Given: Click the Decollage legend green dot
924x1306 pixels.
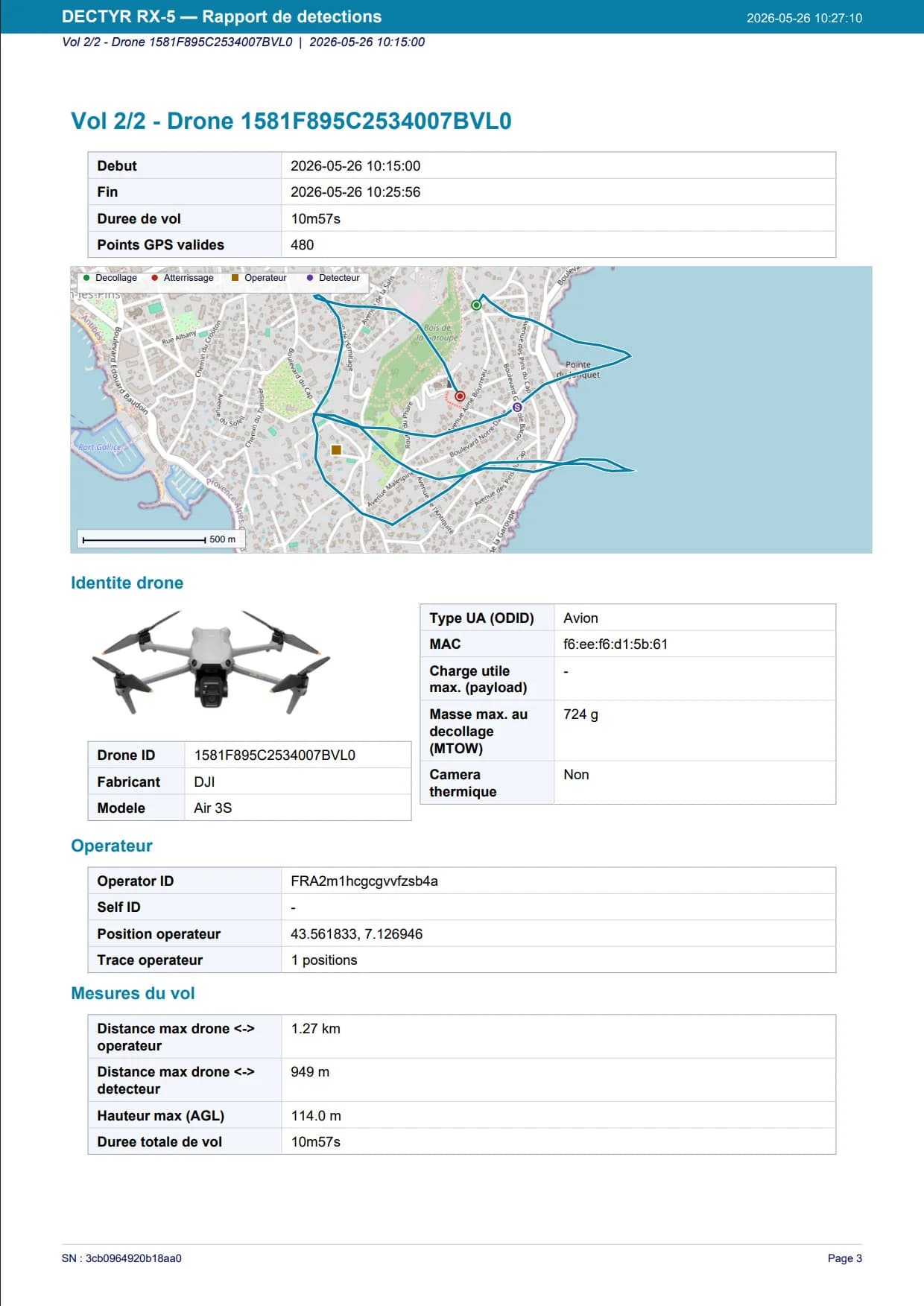Looking at the screenshot, I should [86, 278].
